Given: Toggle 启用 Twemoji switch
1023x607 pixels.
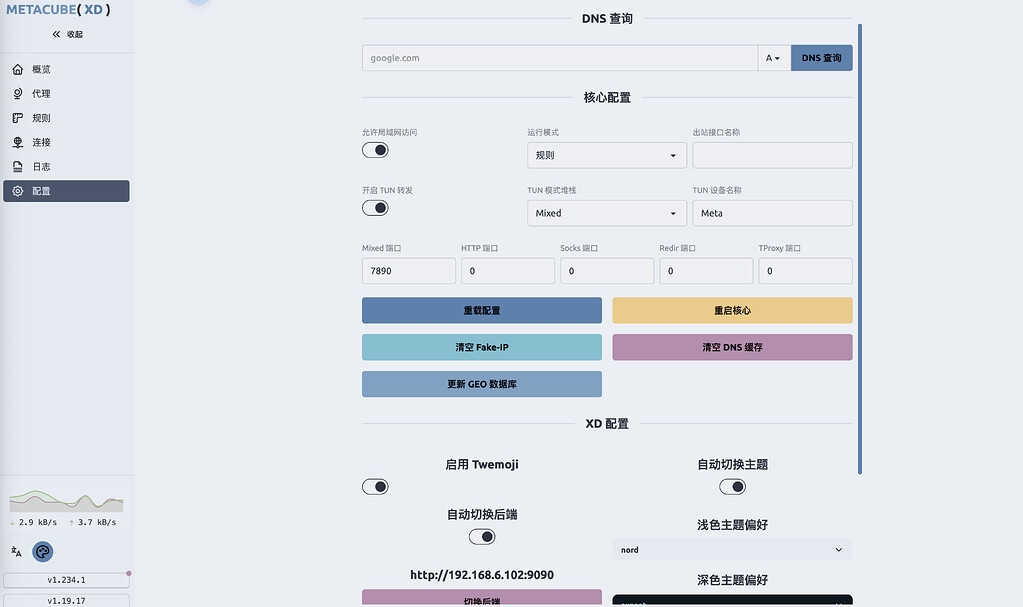Looking at the screenshot, I should pyautogui.click(x=375, y=487).
